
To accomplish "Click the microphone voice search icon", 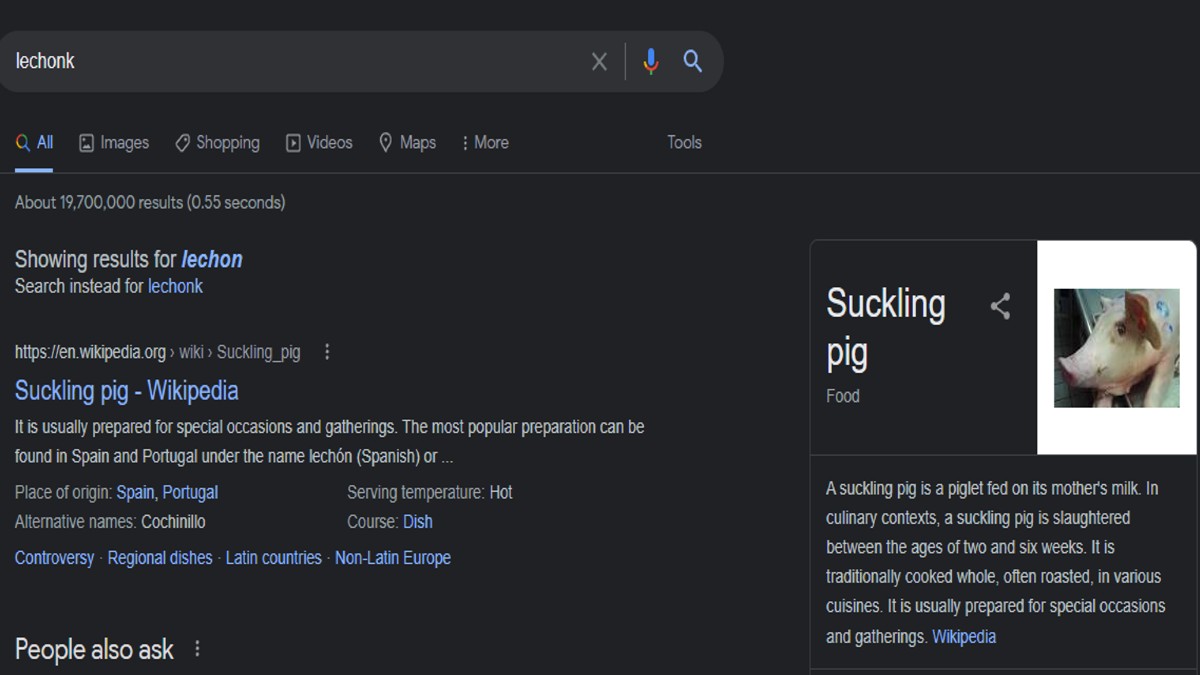I will [651, 62].
